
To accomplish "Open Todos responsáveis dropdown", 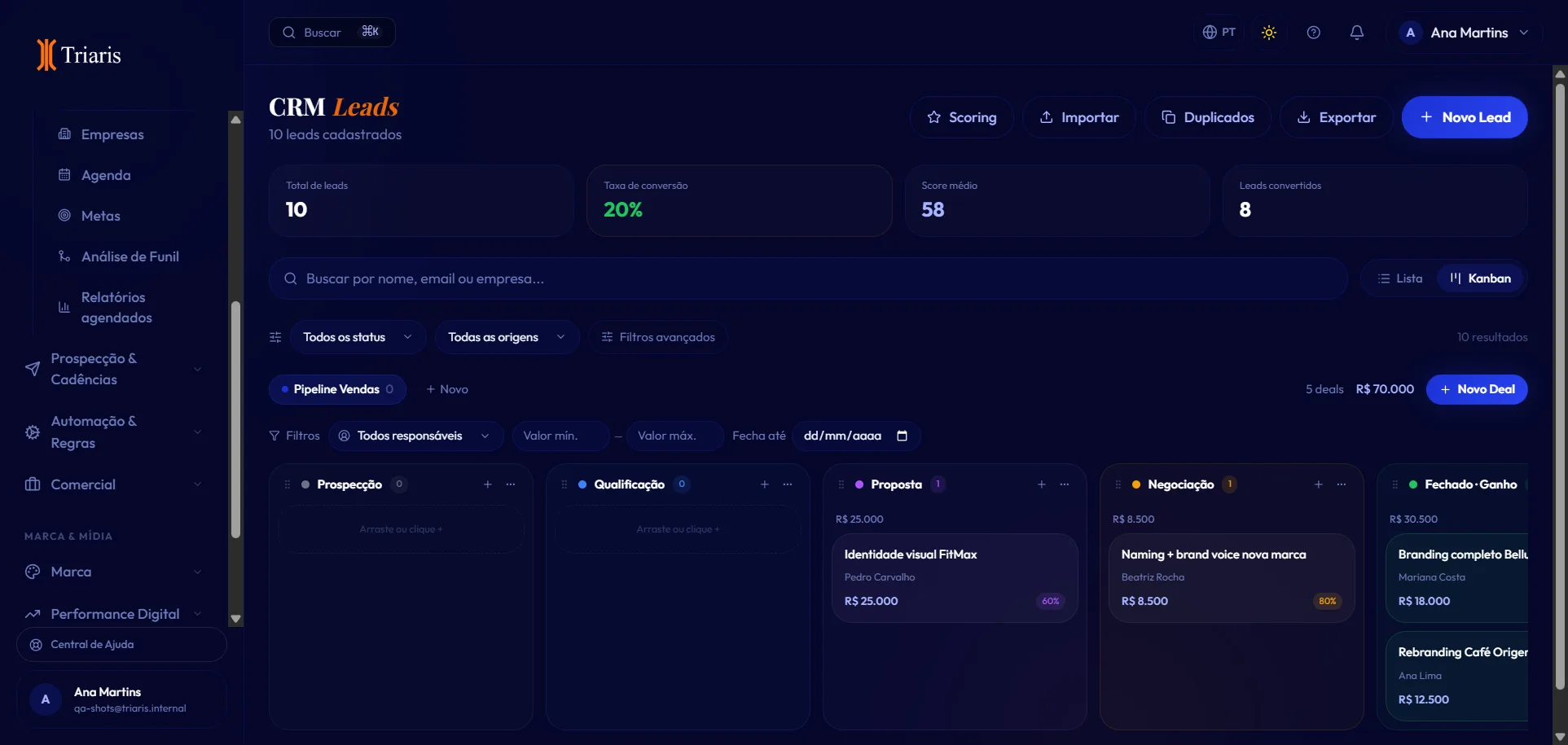I will 415,436.
